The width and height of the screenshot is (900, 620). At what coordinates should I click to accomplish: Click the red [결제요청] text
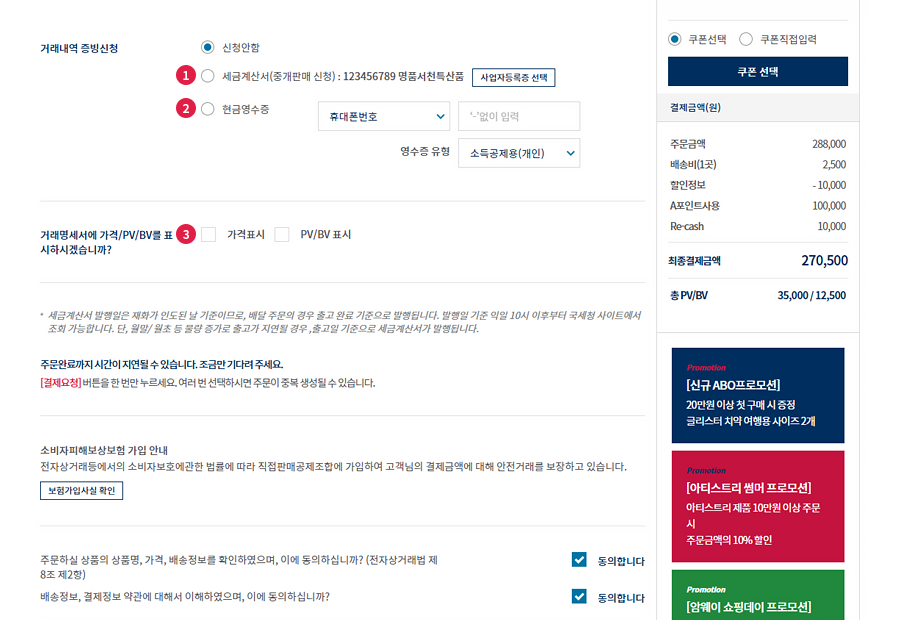point(61,383)
